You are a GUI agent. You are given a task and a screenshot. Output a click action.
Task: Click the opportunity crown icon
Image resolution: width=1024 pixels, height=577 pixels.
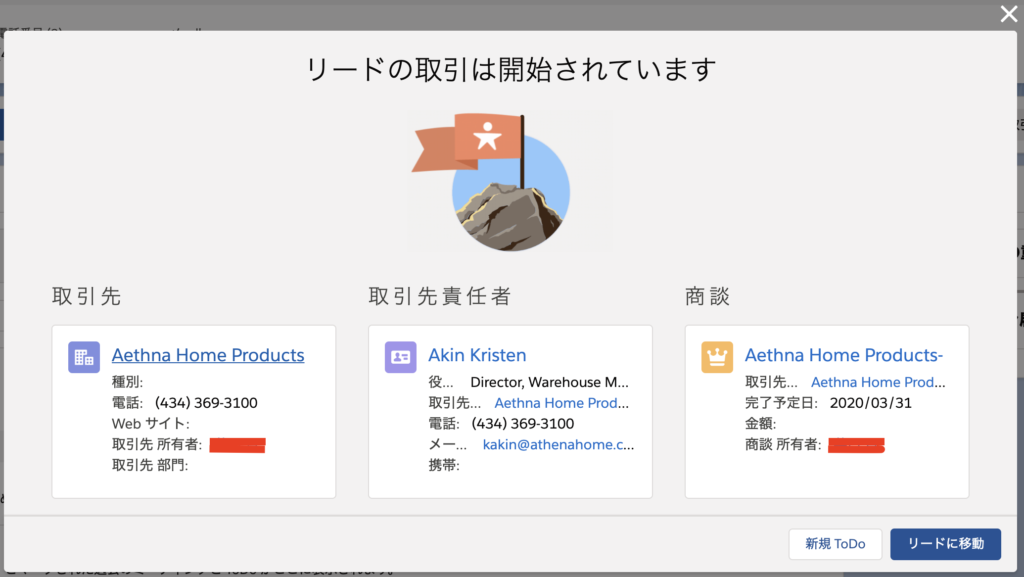[x=717, y=357]
